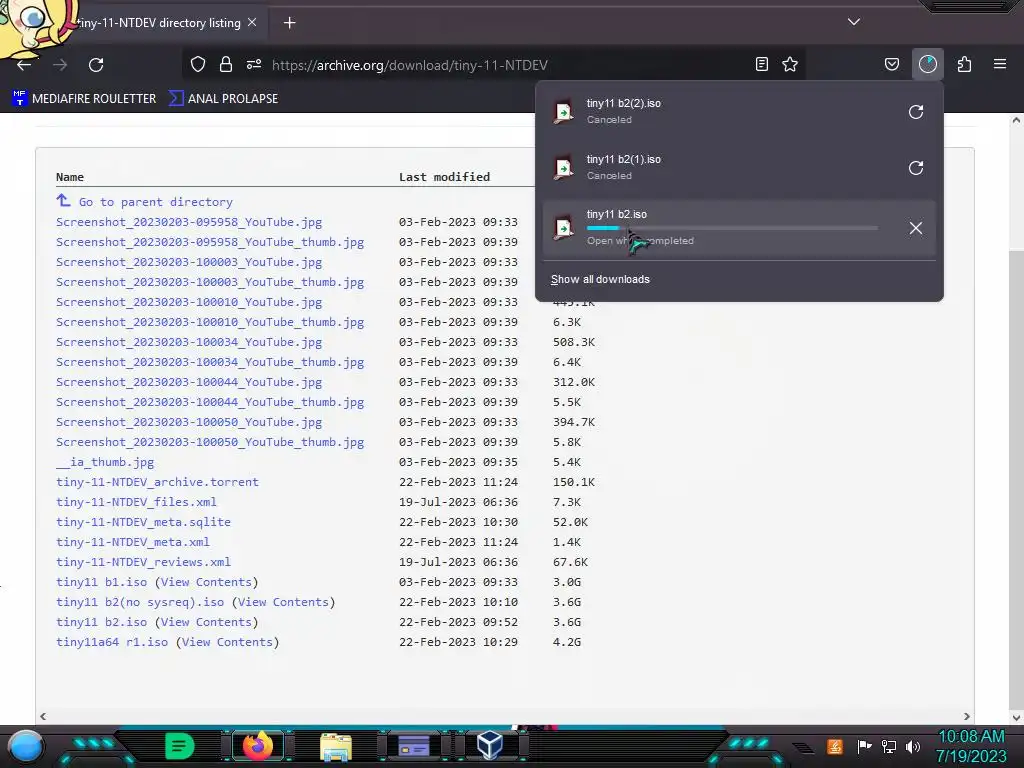The width and height of the screenshot is (1024, 768).
Task: Open Screenshot_20230203-100034_YouTube.jpg
Action: (x=189, y=342)
